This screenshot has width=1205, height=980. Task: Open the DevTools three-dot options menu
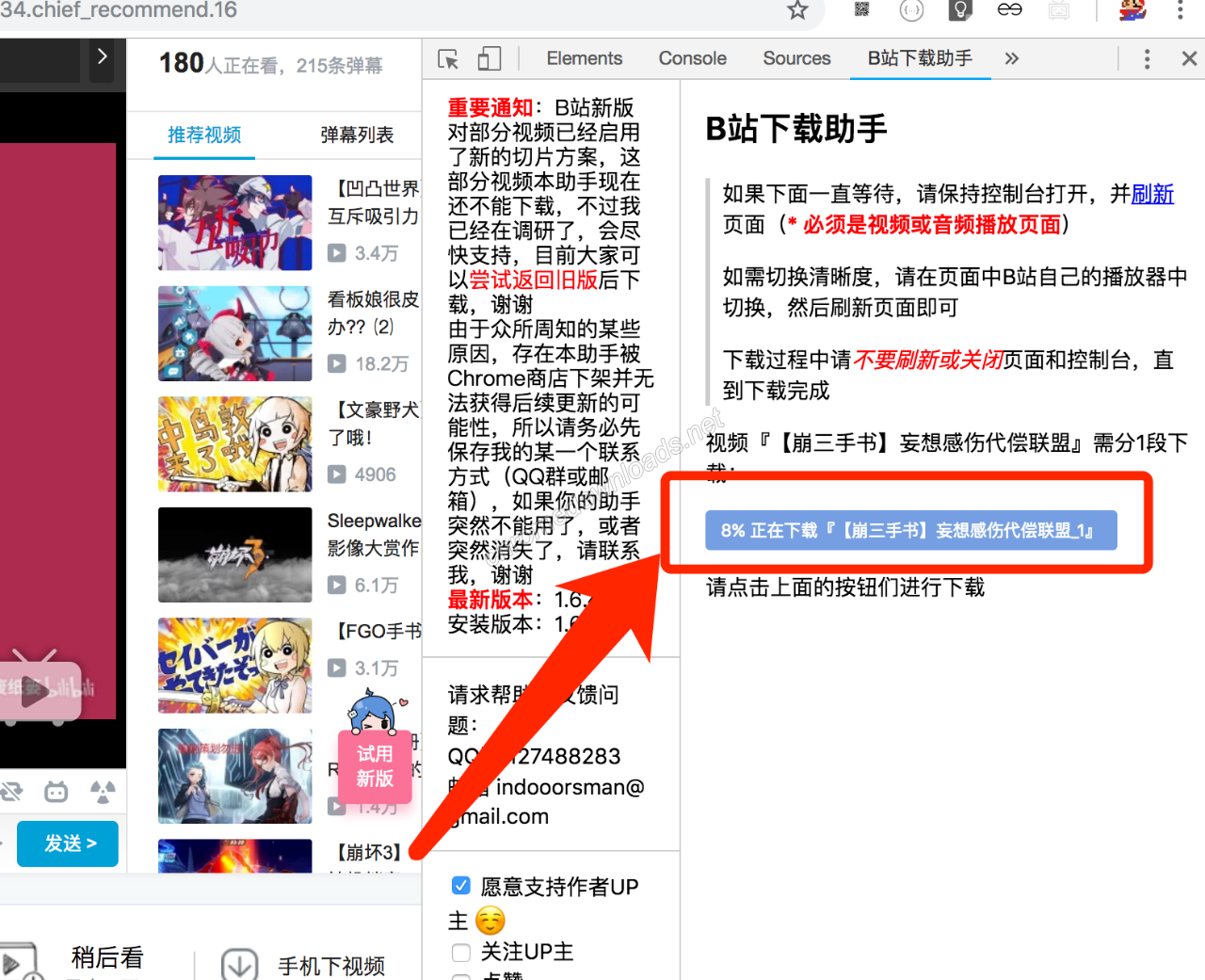click(x=1147, y=59)
